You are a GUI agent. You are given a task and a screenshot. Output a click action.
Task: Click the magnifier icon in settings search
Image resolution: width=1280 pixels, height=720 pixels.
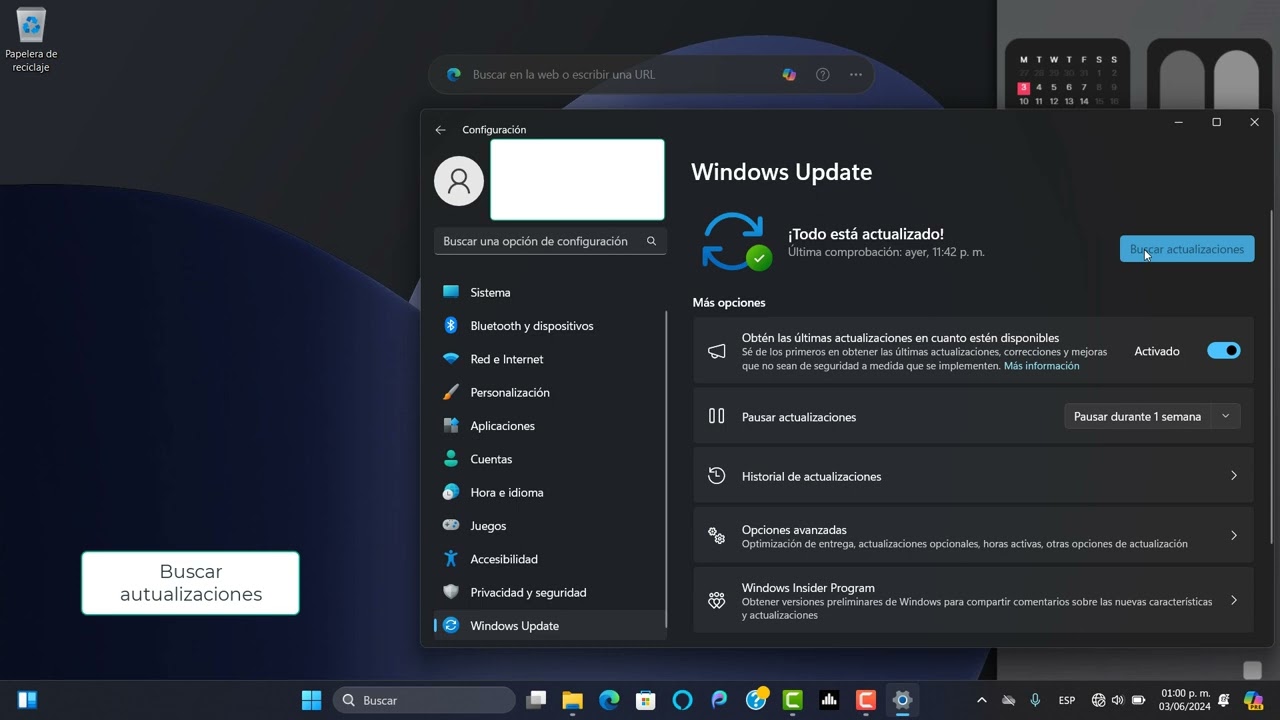point(651,241)
